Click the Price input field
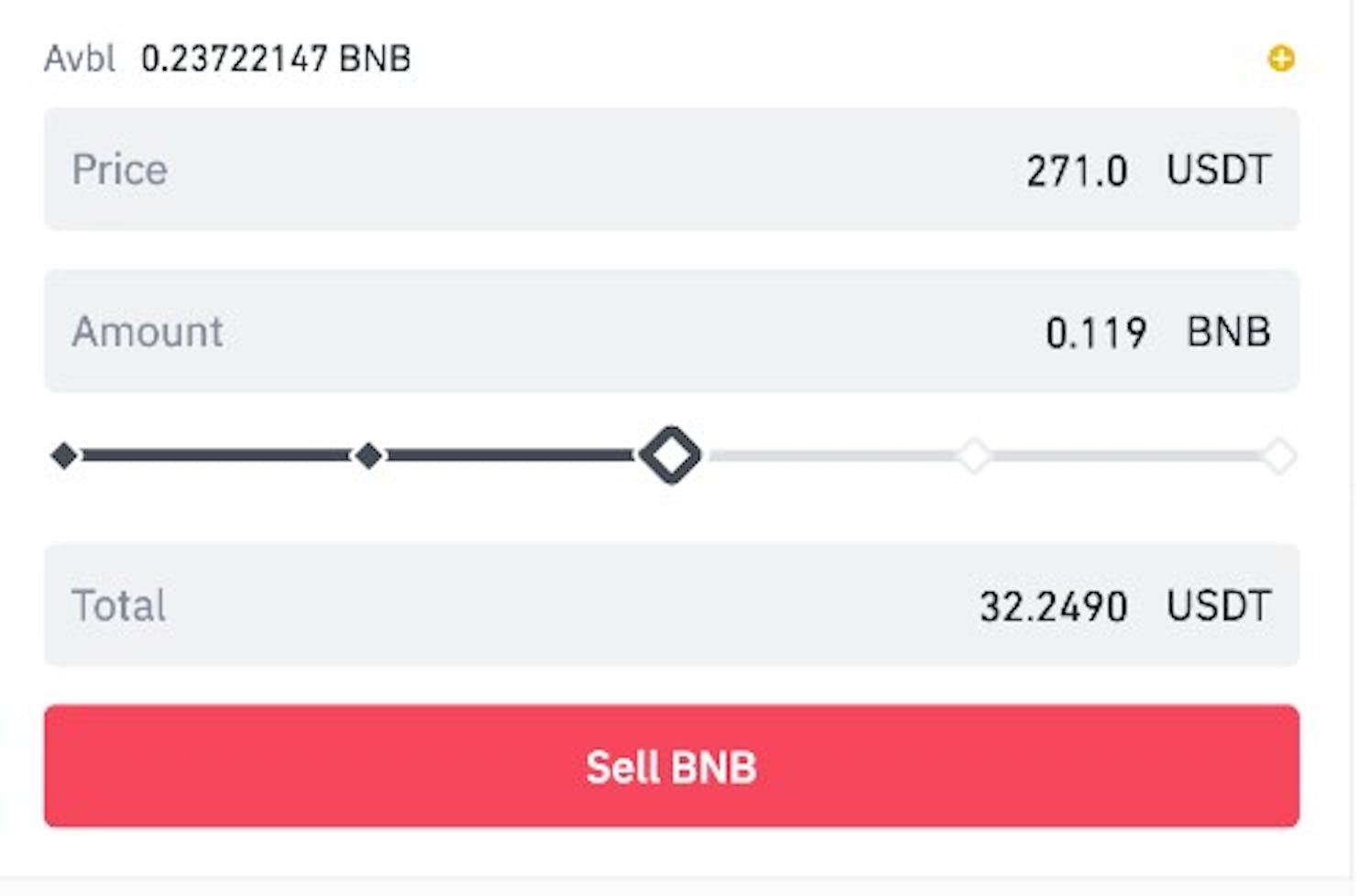1358x896 pixels. 641,169
